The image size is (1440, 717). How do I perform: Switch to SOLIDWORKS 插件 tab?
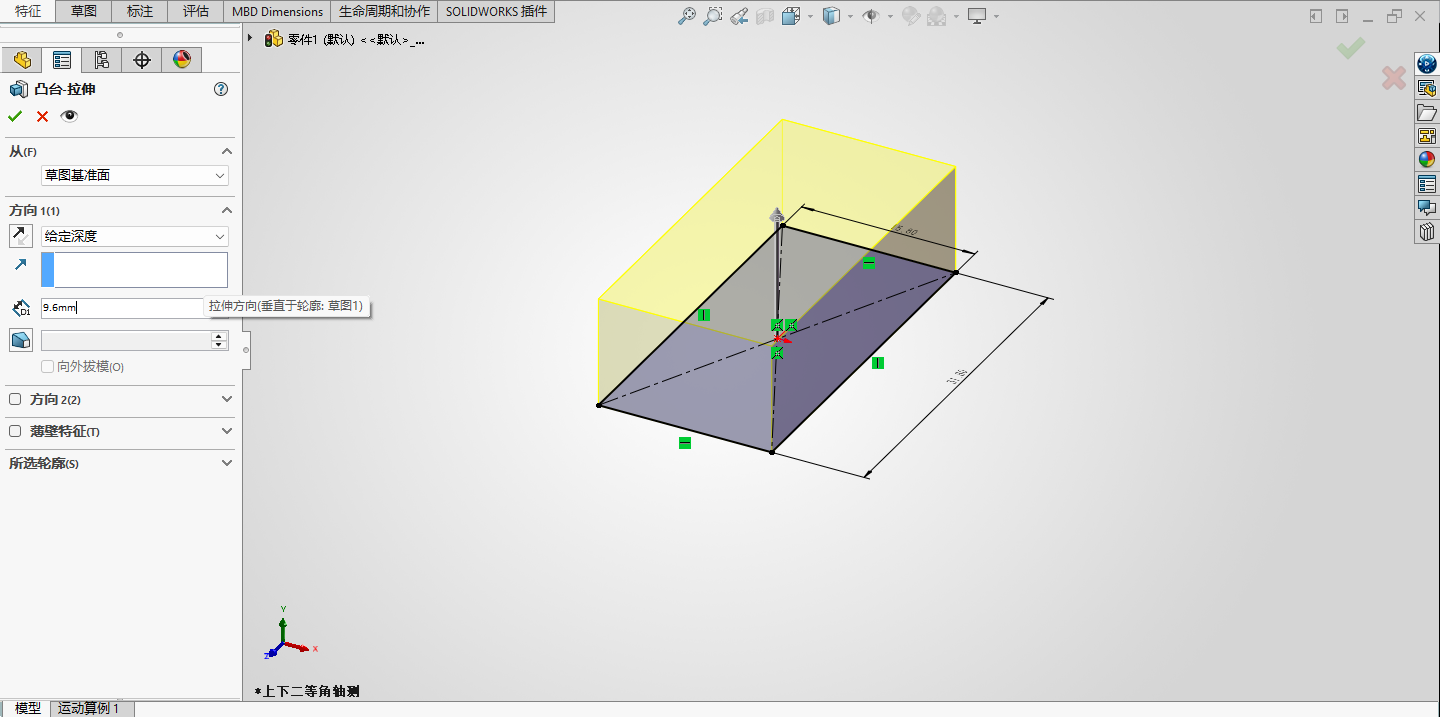496,12
